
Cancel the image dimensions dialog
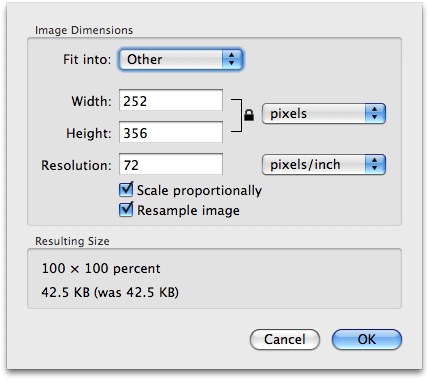coord(285,339)
